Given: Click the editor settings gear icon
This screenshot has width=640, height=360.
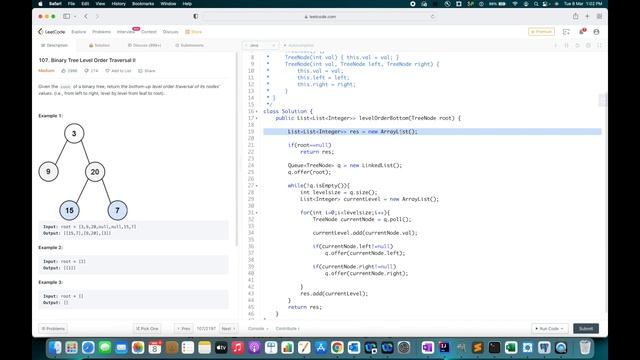Looking at the screenshot, I should 588,45.
